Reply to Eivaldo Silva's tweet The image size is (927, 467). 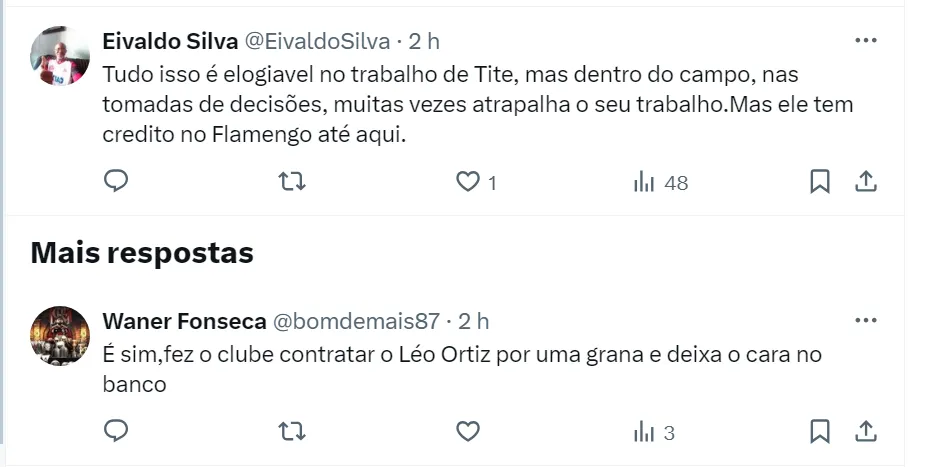point(116,182)
